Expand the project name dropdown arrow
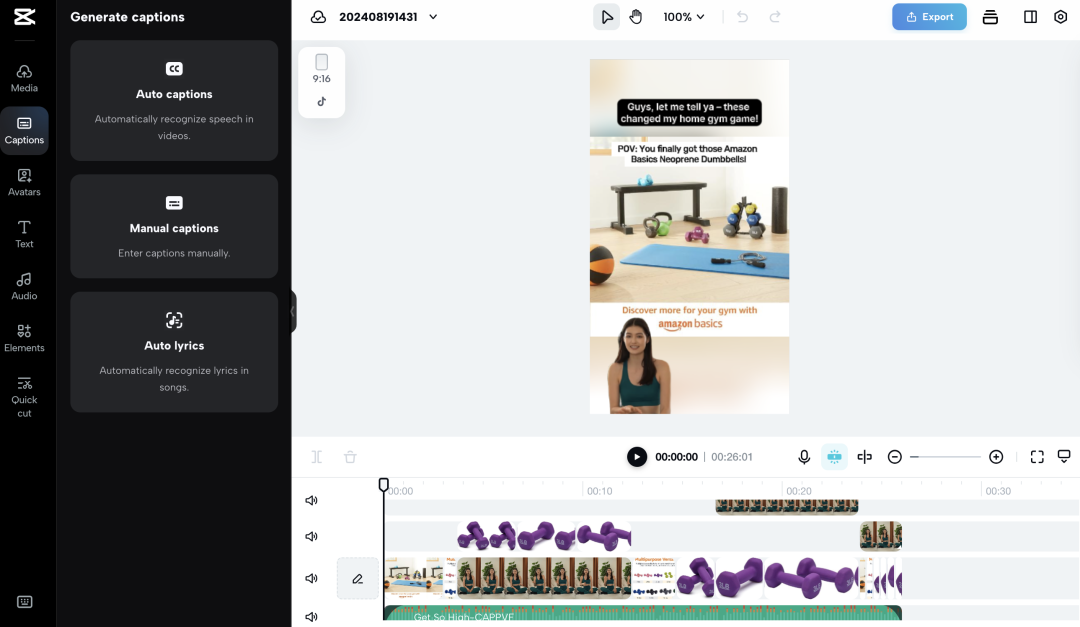The width and height of the screenshot is (1080, 627). coord(433,17)
